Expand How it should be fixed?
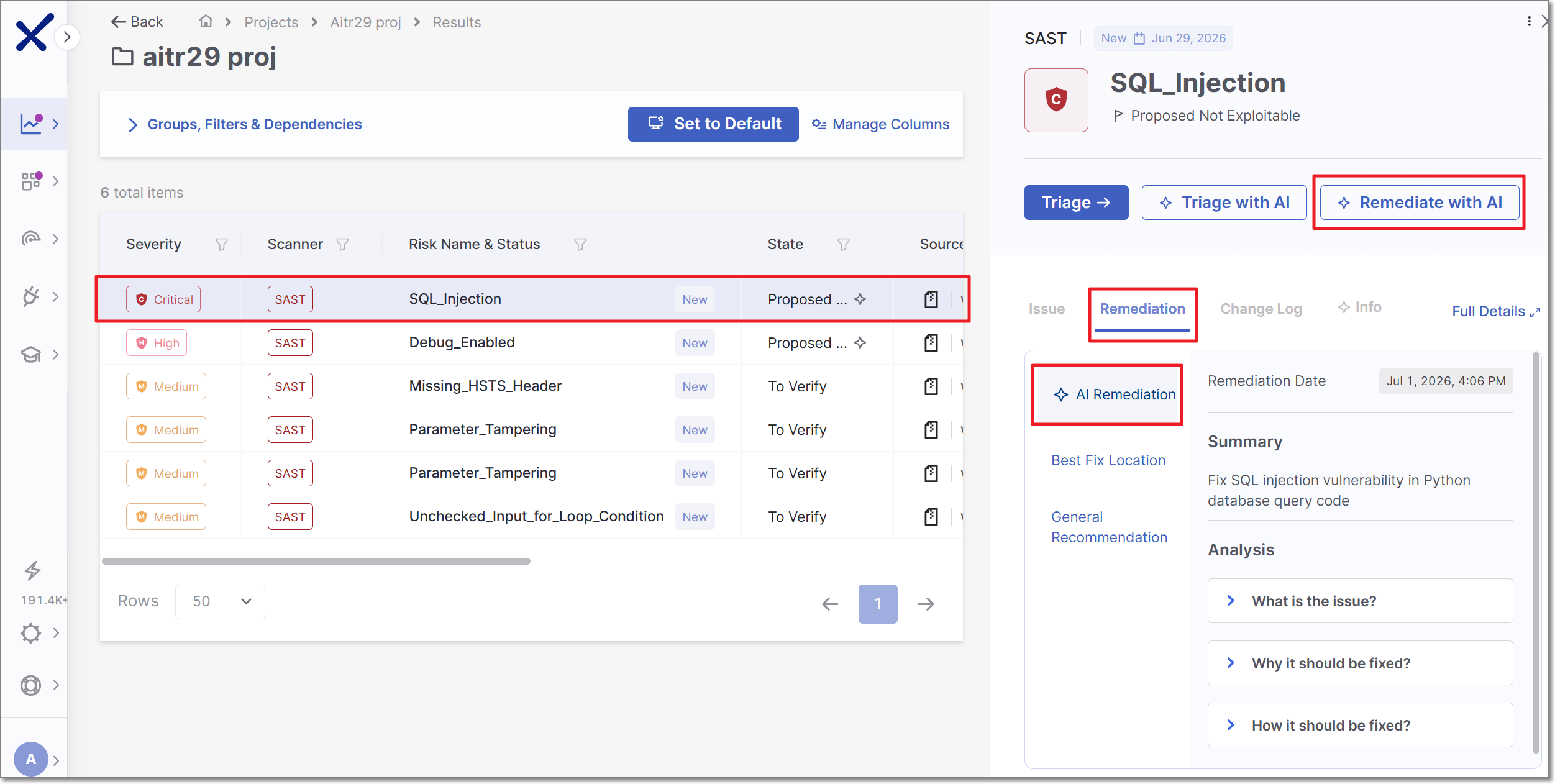 tap(1360, 725)
